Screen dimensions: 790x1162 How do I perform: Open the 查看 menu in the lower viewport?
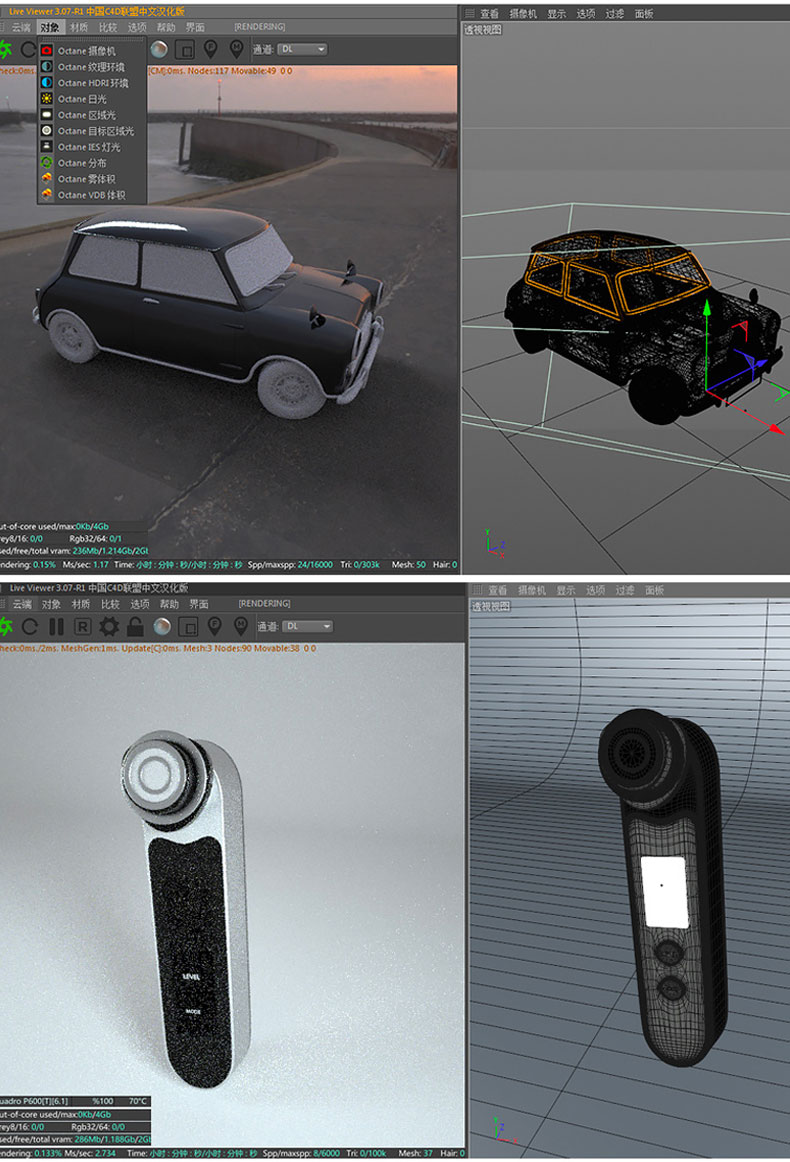coord(498,590)
